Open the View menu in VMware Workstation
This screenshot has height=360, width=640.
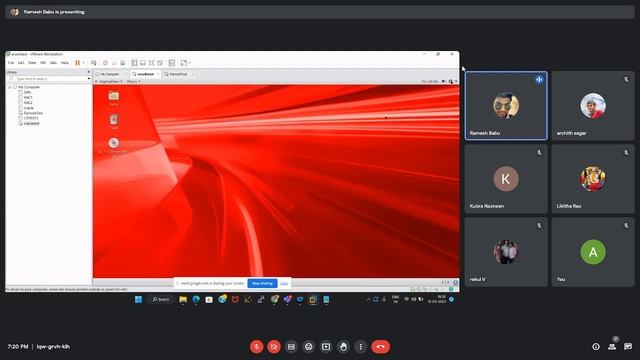(x=32, y=63)
